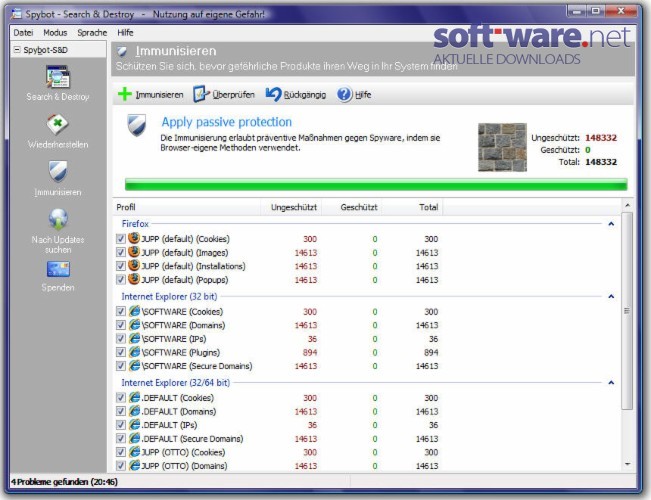Click the Firefox icon of JUPP (default) (Images)
651x500 pixels.
134,252
